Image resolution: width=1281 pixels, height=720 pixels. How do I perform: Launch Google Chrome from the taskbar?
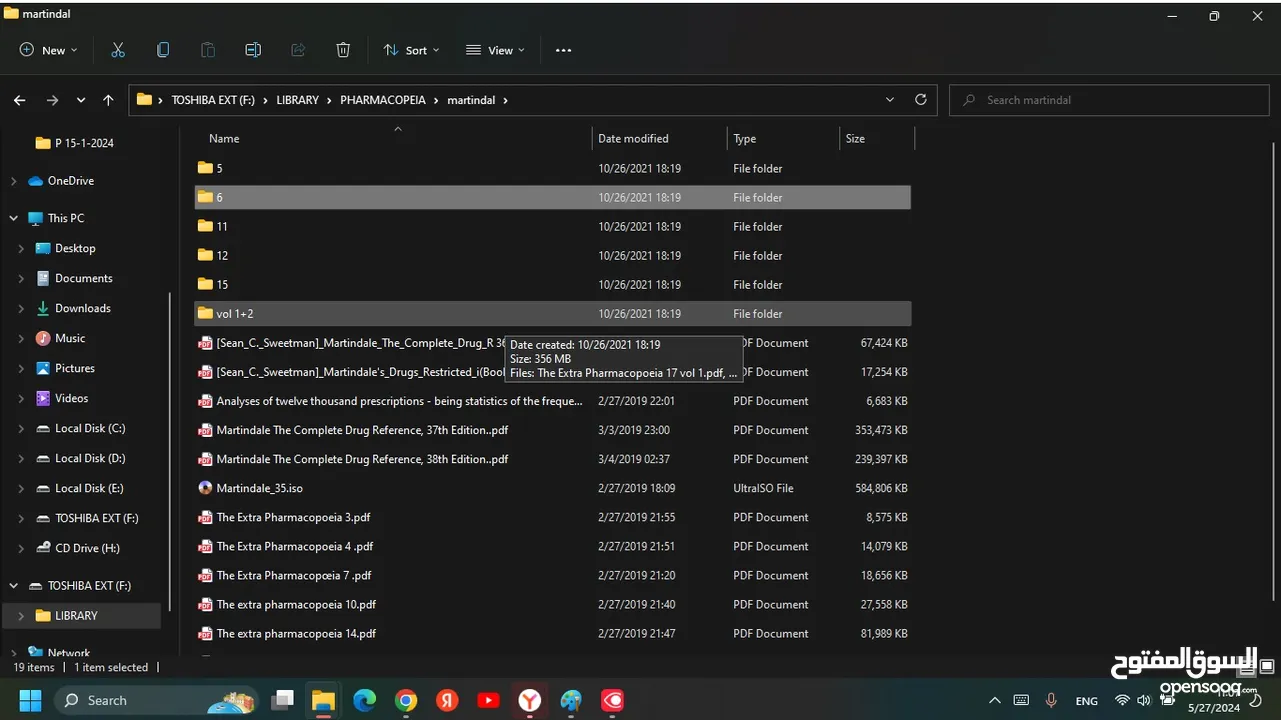click(405, 700)
